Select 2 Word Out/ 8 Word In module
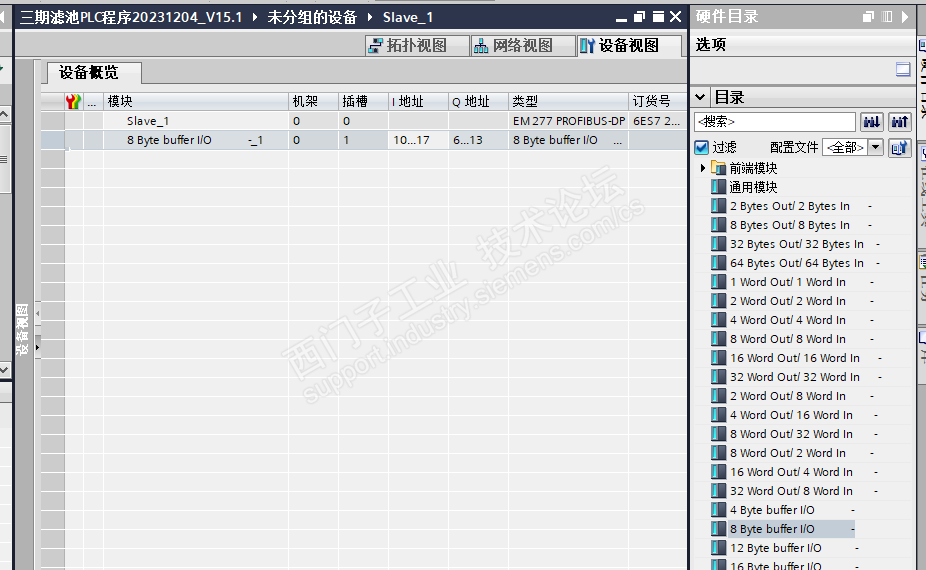The width and height of the screenshot is (926, 570). pos(788,396)
